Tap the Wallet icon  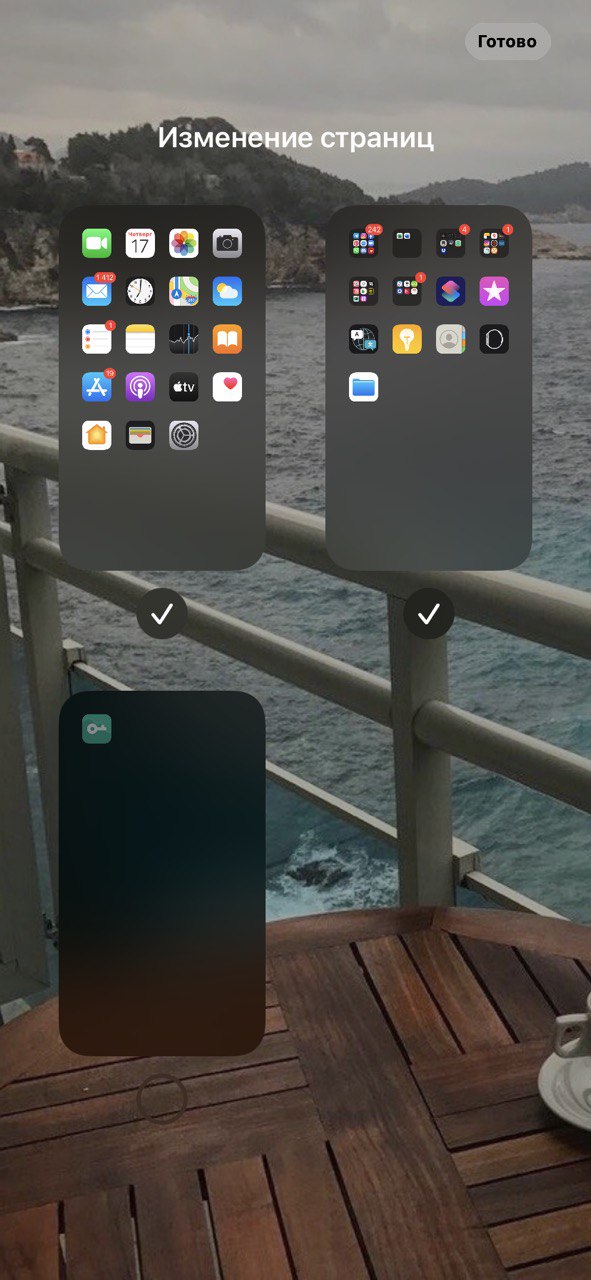pyautogui.click(x=140, y=435)
